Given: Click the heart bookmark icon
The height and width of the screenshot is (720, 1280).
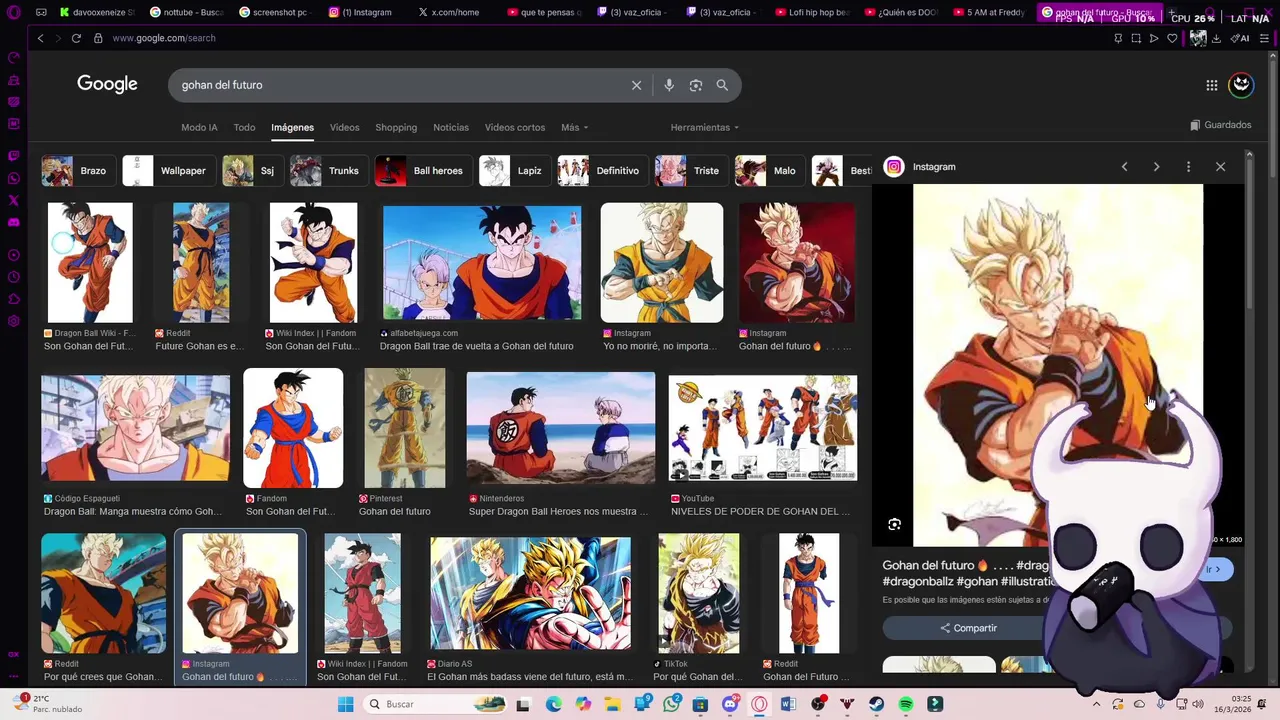Looking at the screenshot, I should point(1172,38).
